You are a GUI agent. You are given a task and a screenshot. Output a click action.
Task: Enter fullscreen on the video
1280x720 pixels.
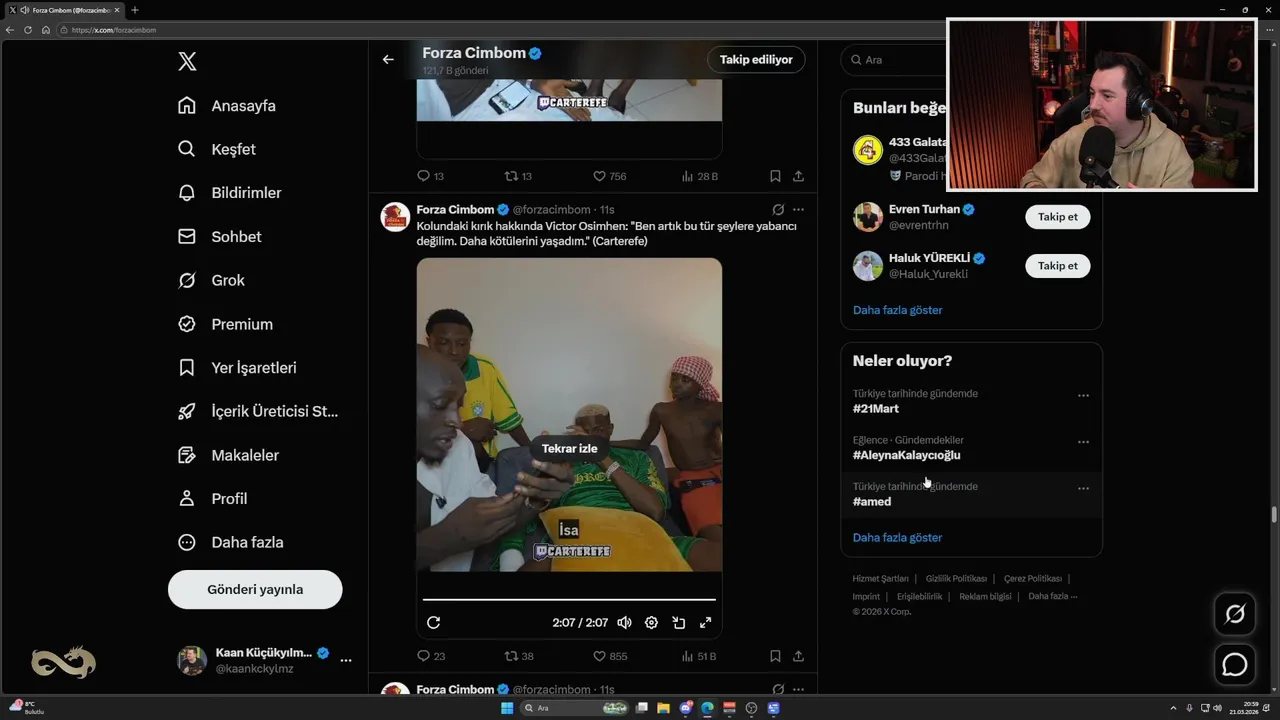[x=706, y=622]
